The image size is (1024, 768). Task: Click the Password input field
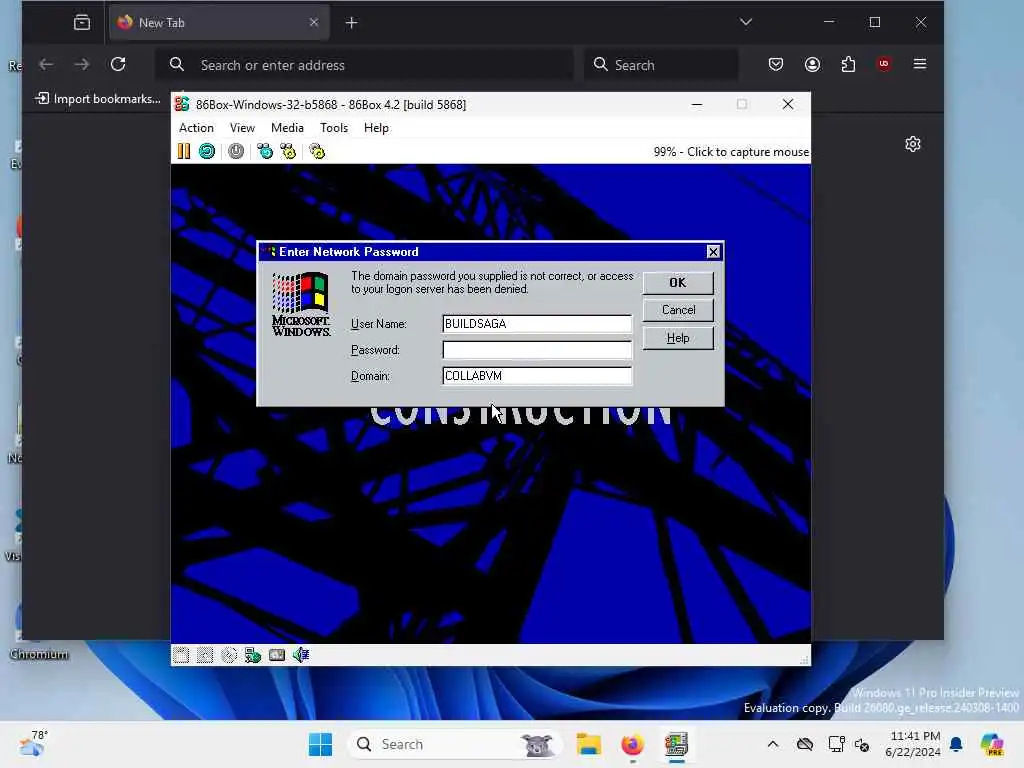coord(537,350)
